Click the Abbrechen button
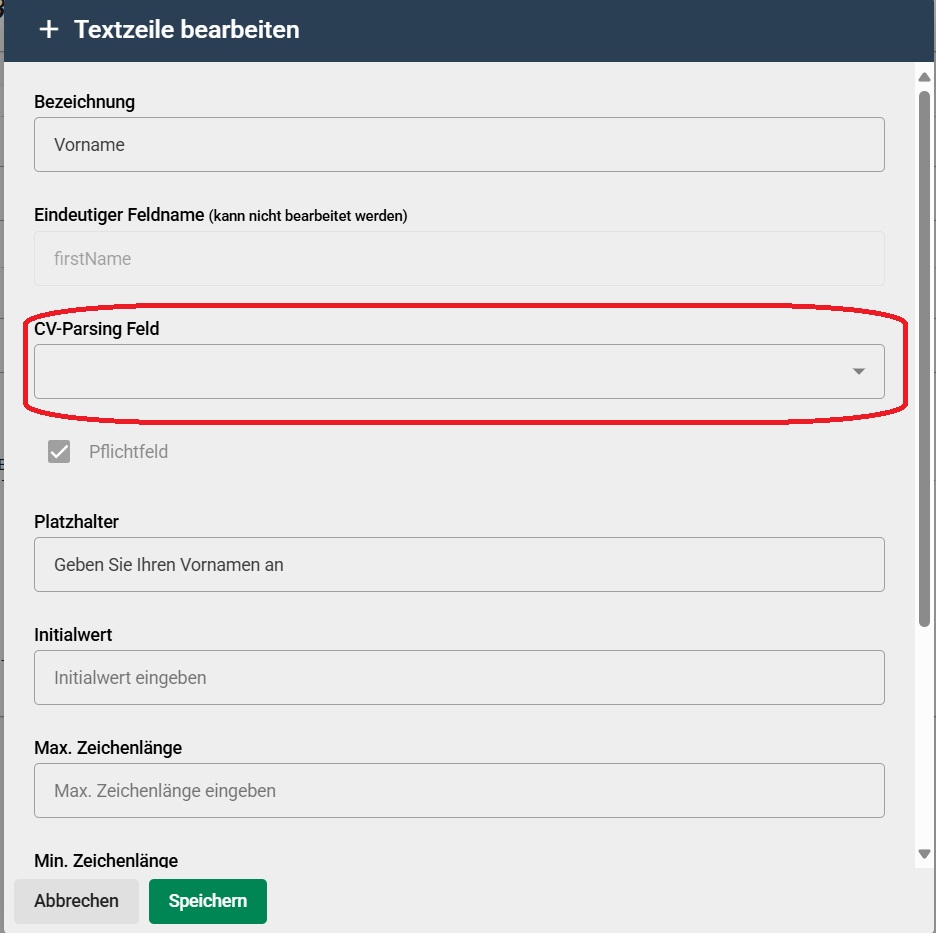 click(x=76, y=901)
